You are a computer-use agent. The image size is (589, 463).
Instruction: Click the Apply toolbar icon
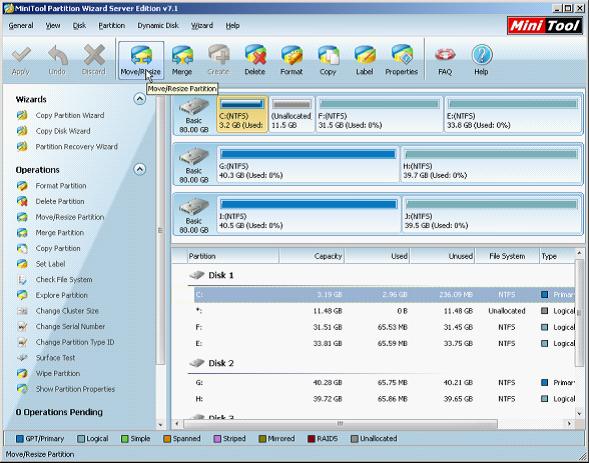point(21,61)
